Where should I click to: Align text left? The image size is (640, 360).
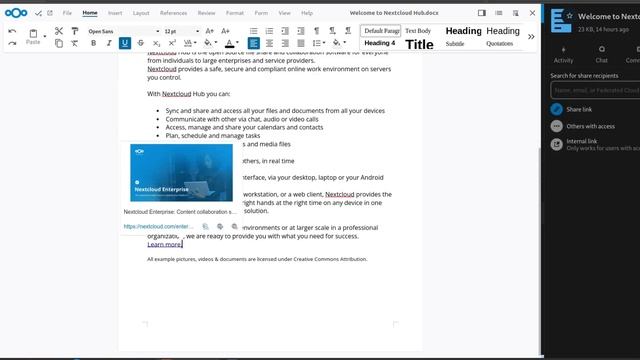253,43
